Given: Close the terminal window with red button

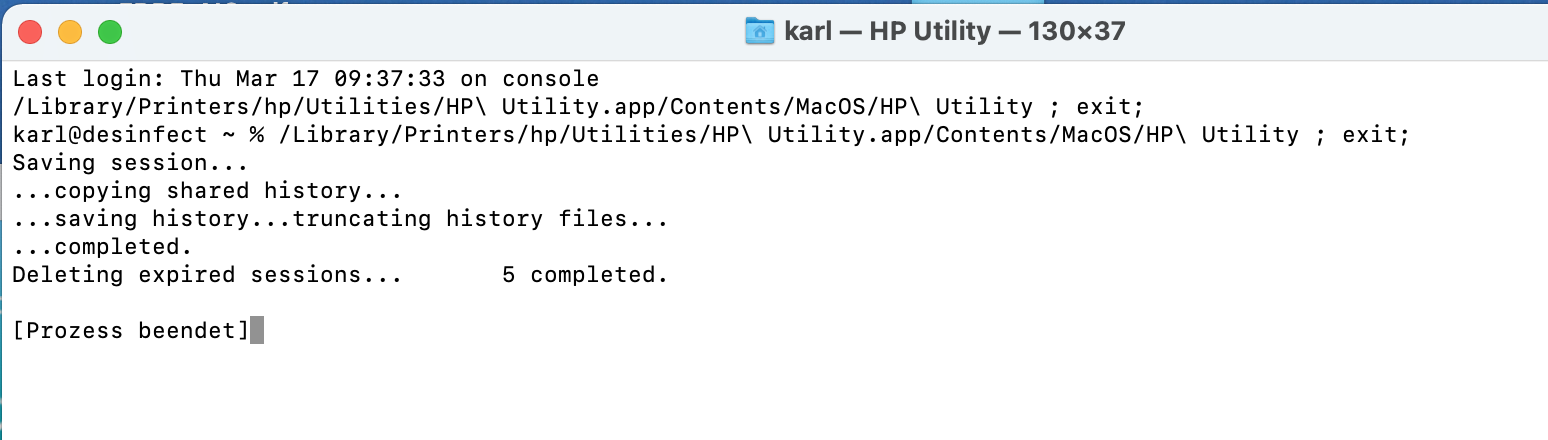Looking at the screenshot, I should (30, 32).
